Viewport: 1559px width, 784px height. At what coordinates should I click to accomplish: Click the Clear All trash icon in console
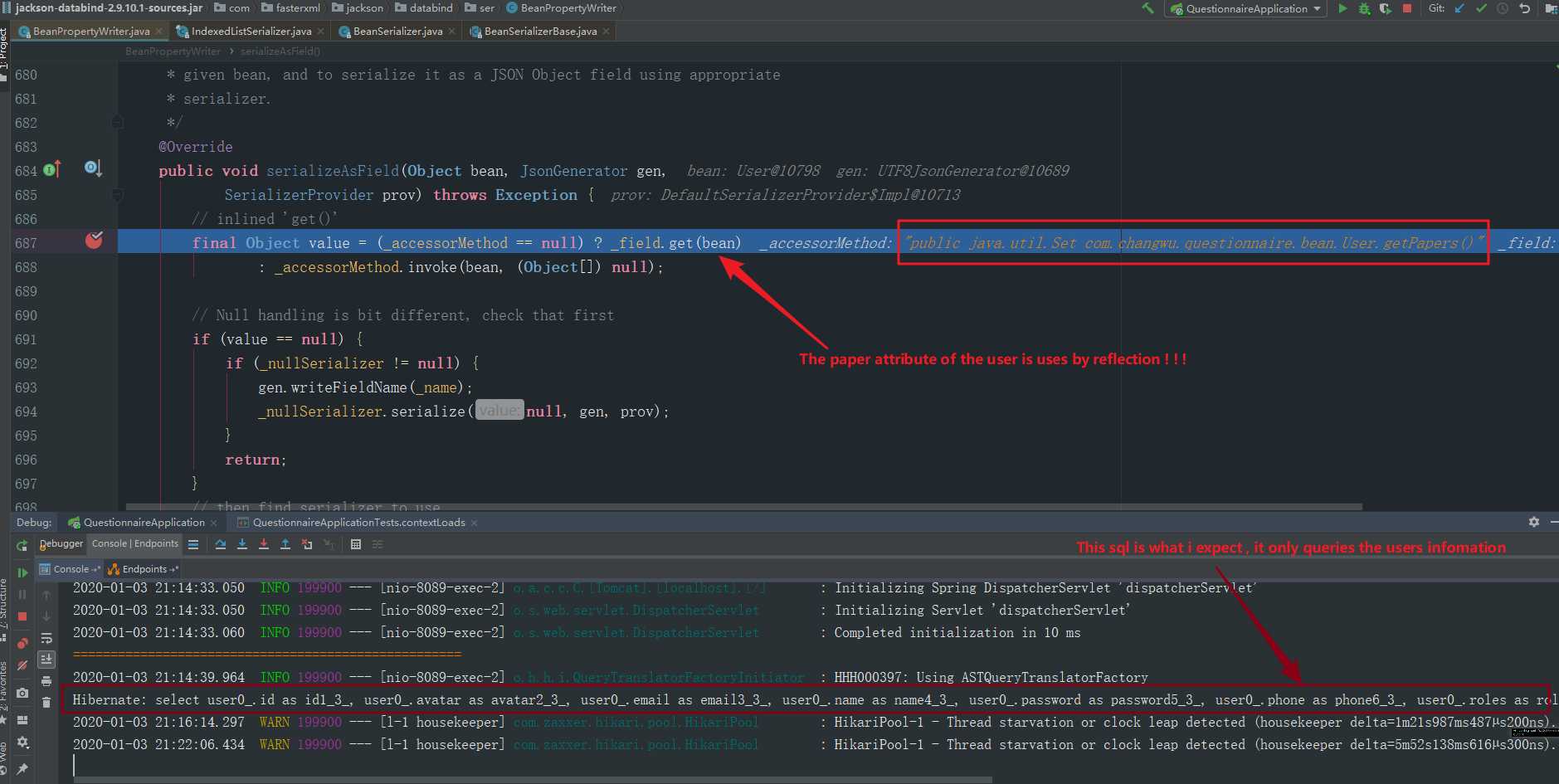[46, 703]
